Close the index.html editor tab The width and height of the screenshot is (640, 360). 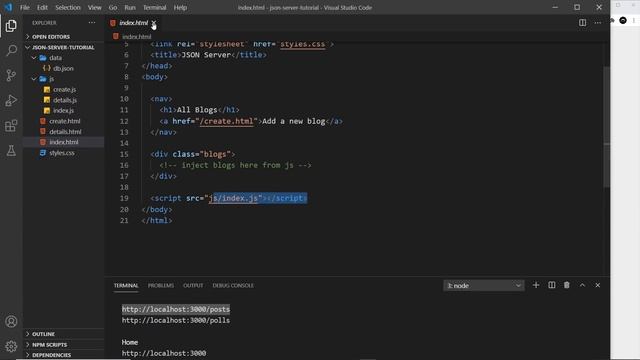click(154, 23)
